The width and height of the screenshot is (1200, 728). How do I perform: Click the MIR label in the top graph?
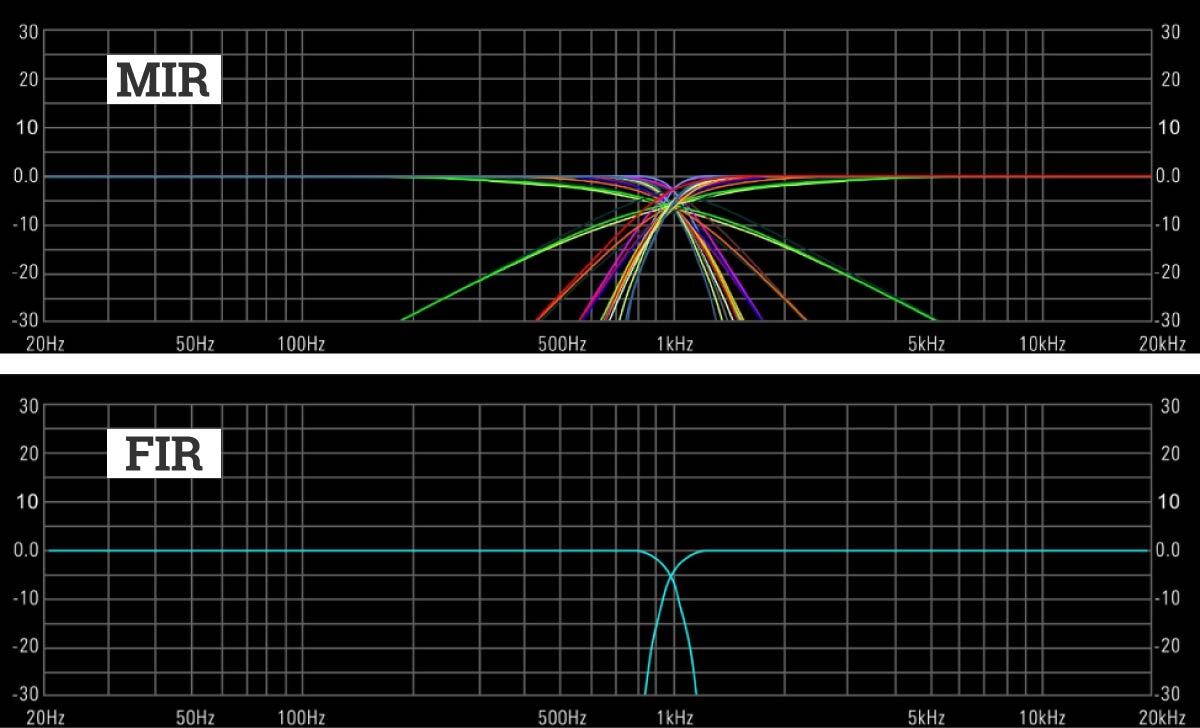[x=164, y=80]
